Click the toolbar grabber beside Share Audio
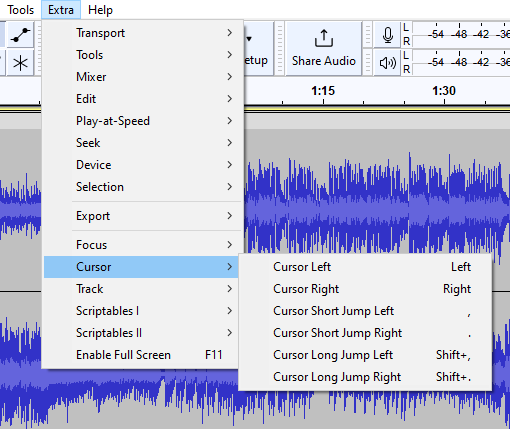510x429 pixels. (280, 49)
